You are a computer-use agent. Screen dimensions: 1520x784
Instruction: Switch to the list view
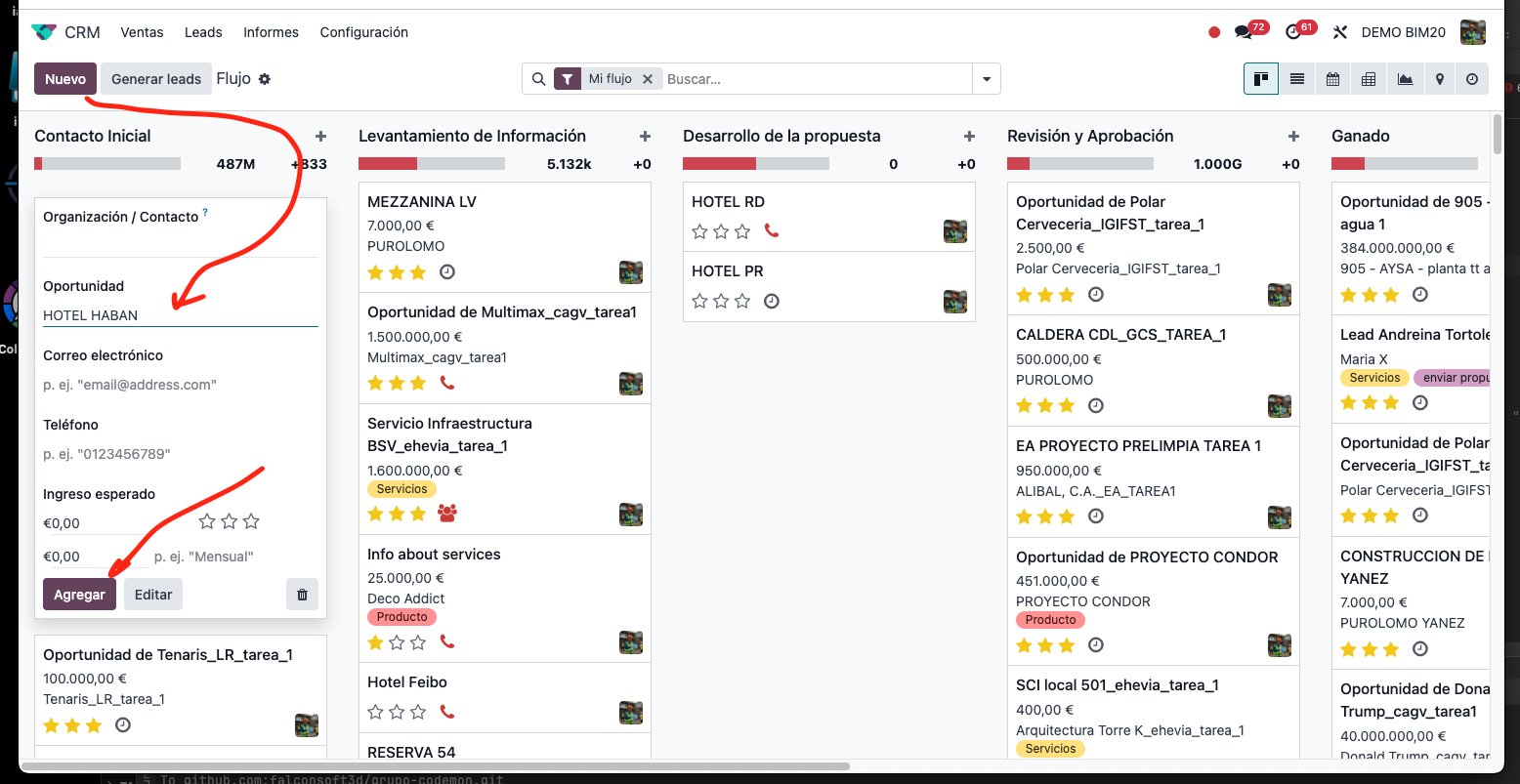coord(1296,78)
